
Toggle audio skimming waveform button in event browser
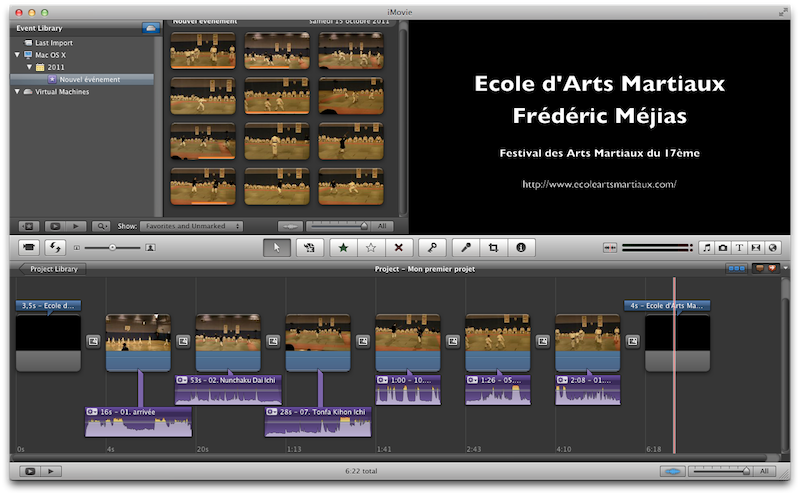[x=290, y=226]
